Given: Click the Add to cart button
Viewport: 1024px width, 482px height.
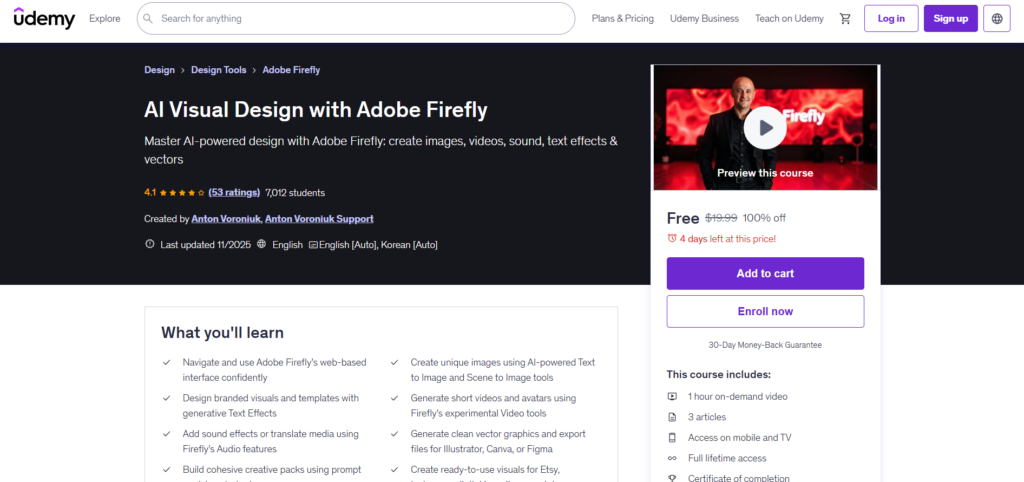Looking at the screenshot, I should [x=765, y=274].
